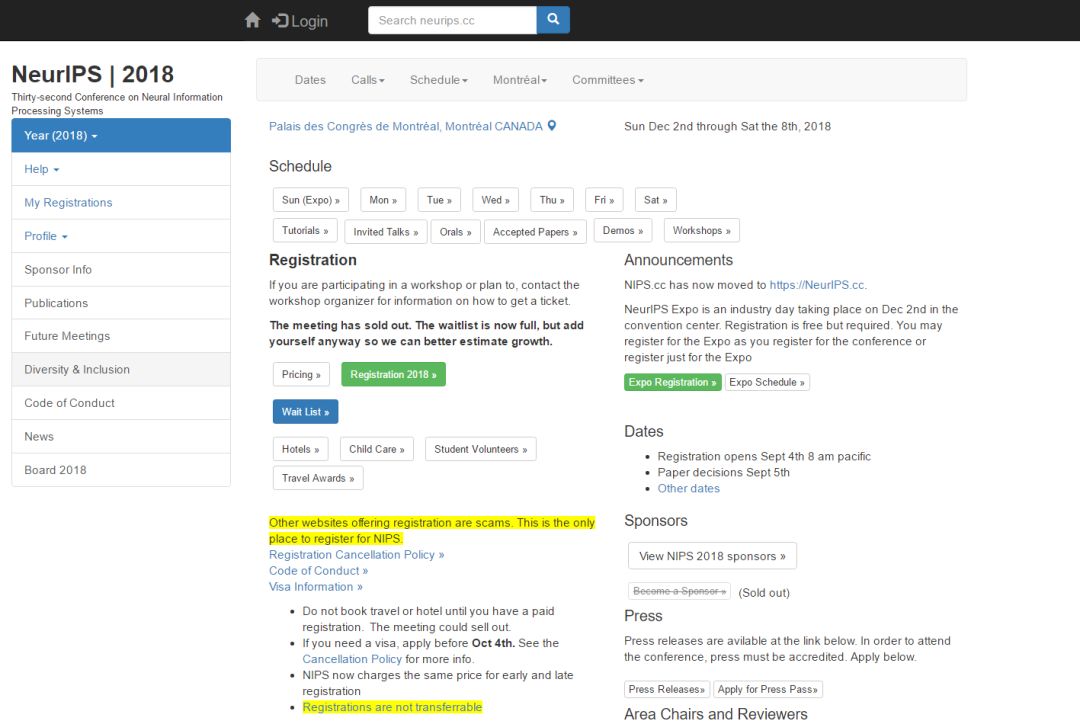Open Student Volunteers page
Image resolution: width=1080 pixels, height=721 pixels.
pyautogui.click(x=481, y=449)
